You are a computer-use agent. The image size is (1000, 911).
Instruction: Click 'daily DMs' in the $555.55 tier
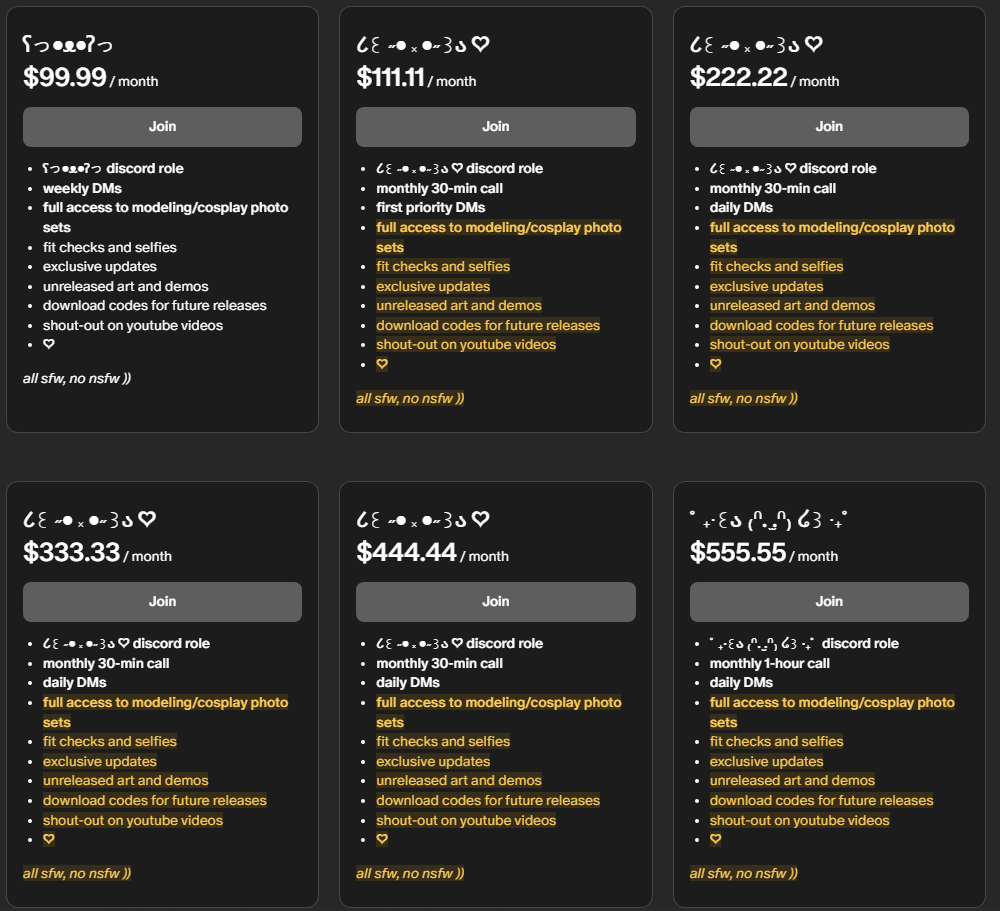[741, 683]
